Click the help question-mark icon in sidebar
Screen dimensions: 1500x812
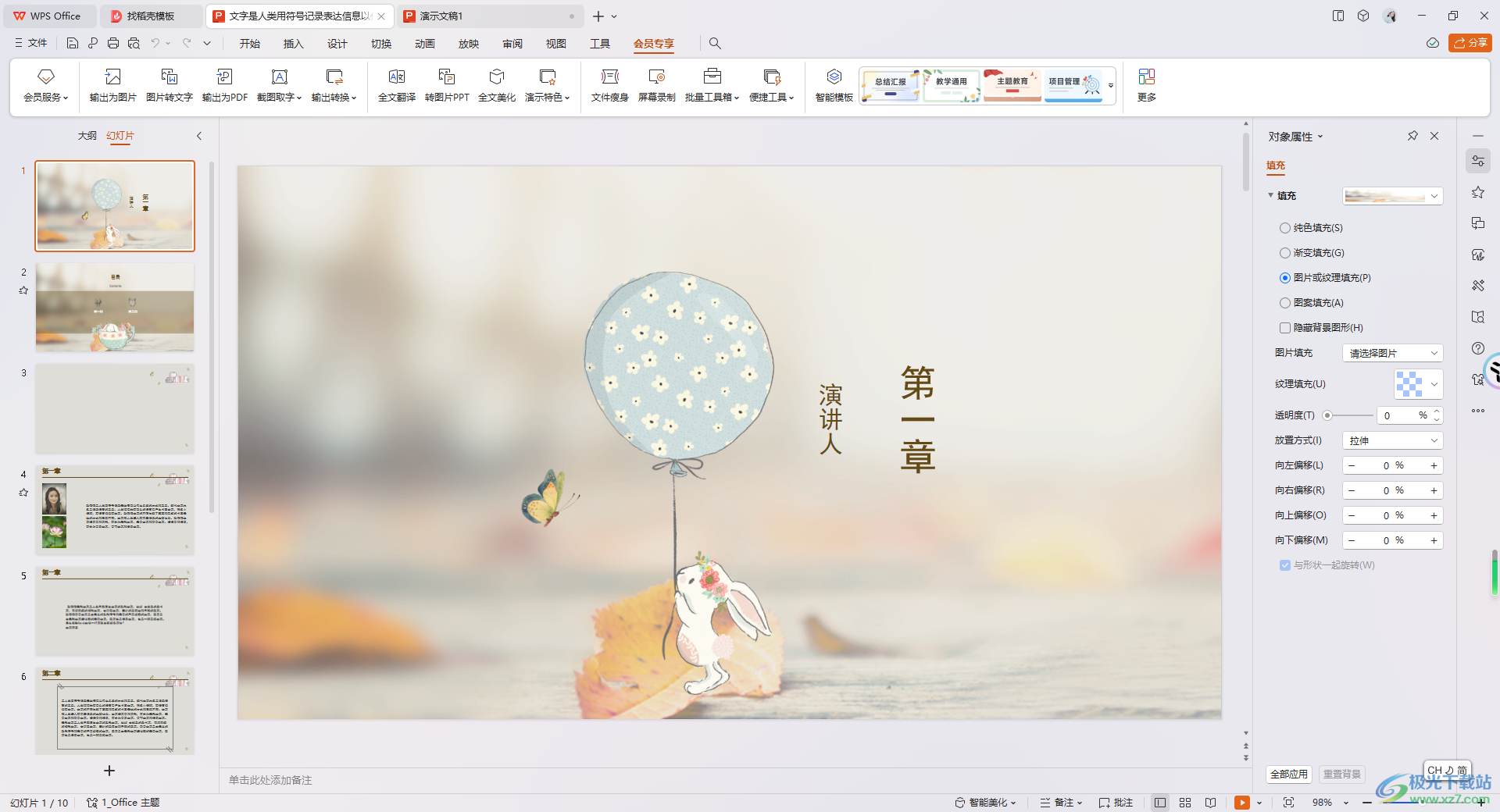pos(1478,348)
